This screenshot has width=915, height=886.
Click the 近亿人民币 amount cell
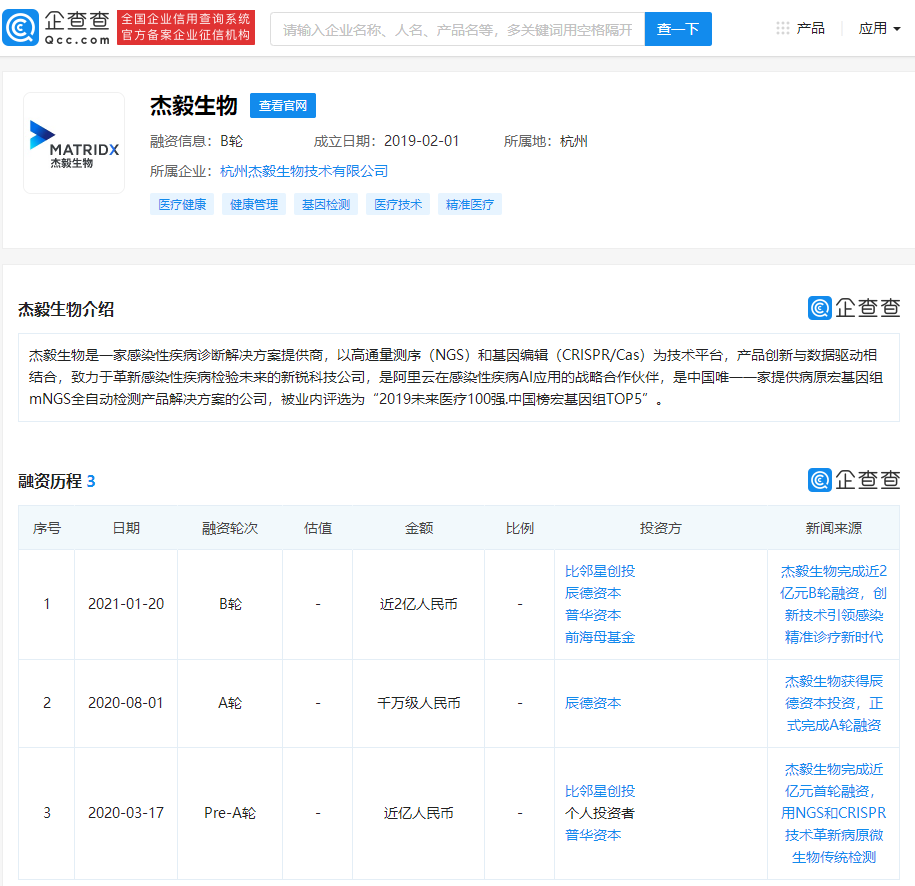pyautogui.click(x=418, y=812)
